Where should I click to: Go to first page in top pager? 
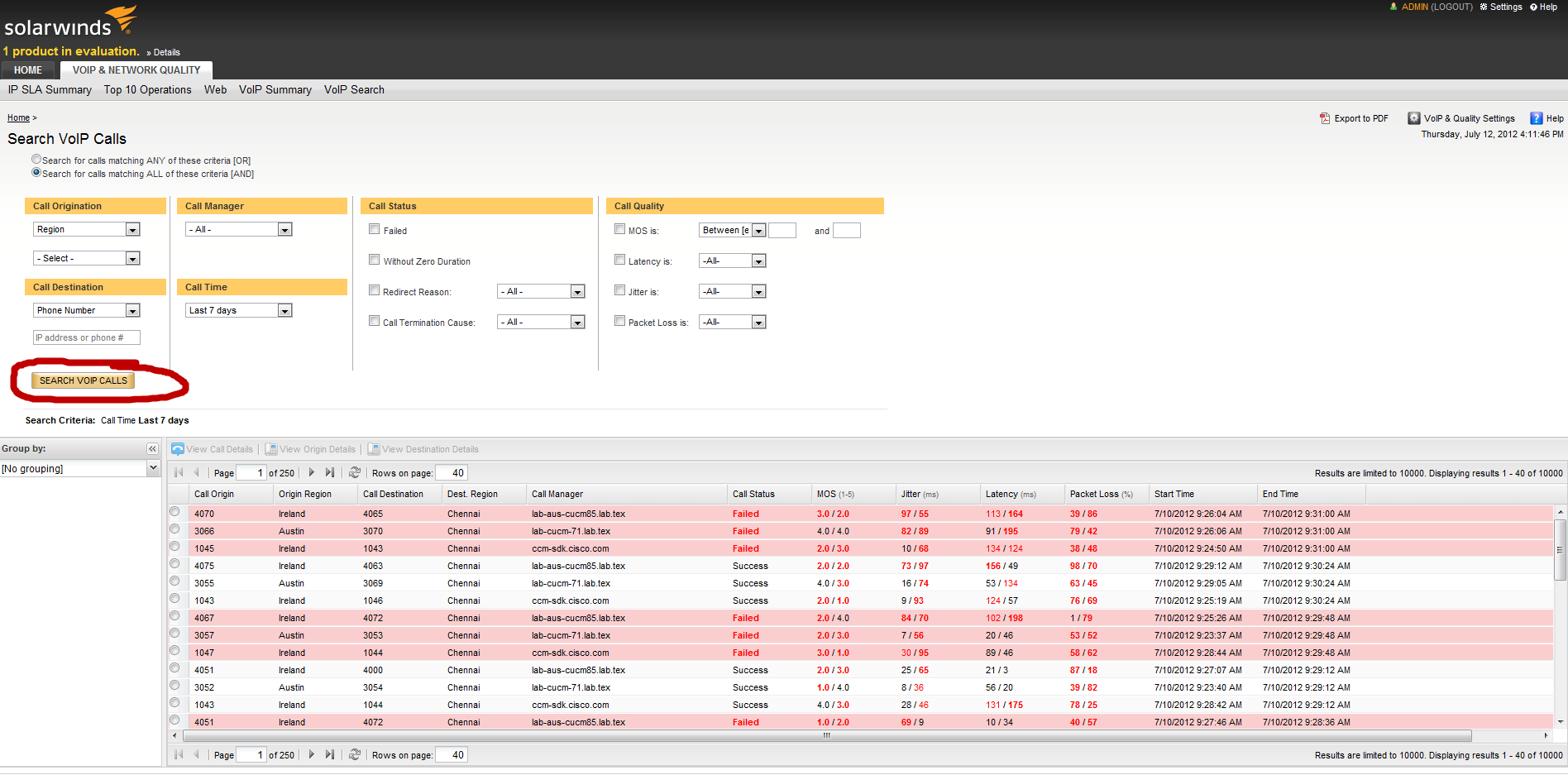(179, 472)
